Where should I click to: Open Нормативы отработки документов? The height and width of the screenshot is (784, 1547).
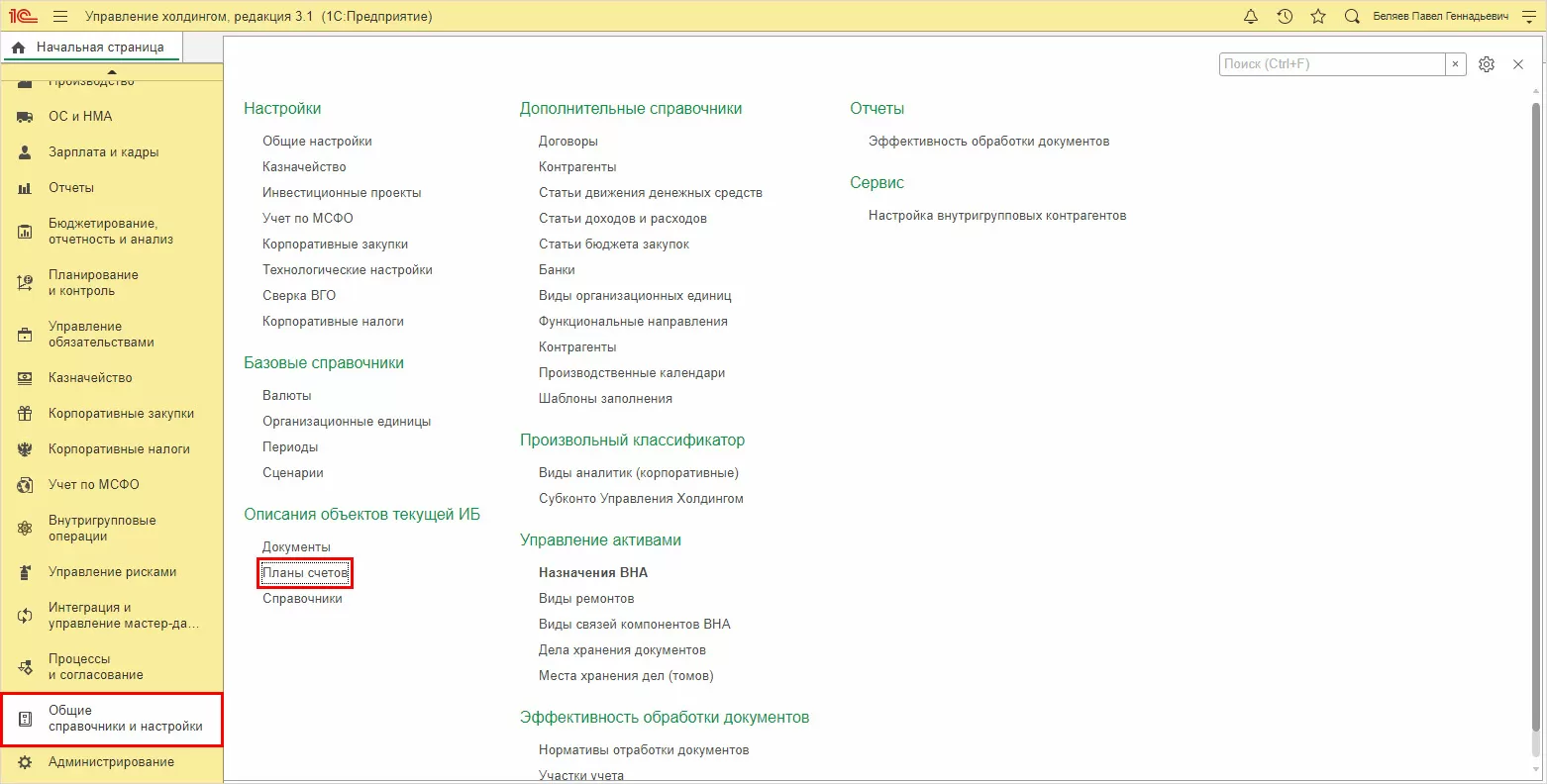644,750
